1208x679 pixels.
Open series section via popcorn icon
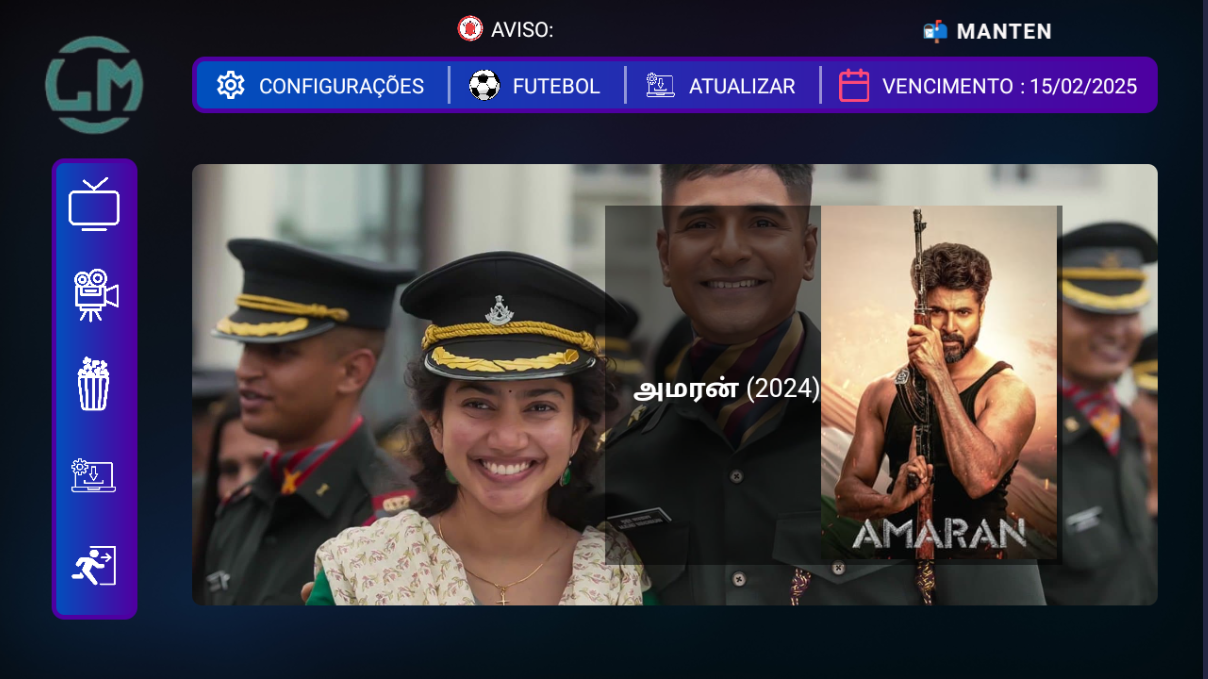click(94, 384)
